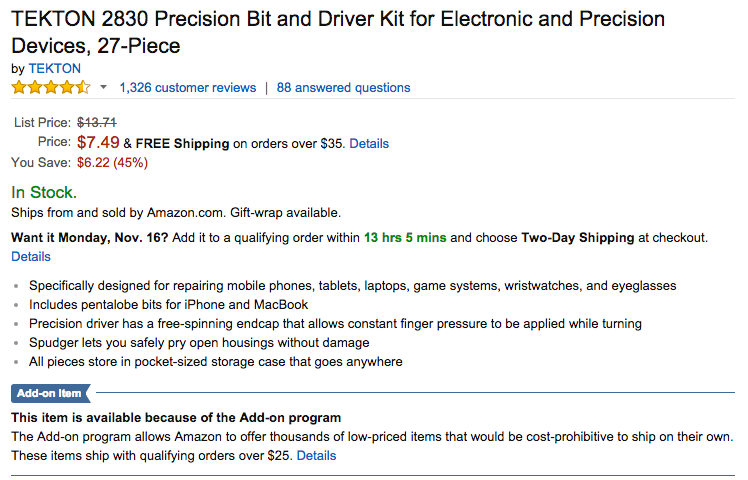Click the $7.49 price text
Viewport: 748px width, 480px height.
click(98, 142)
